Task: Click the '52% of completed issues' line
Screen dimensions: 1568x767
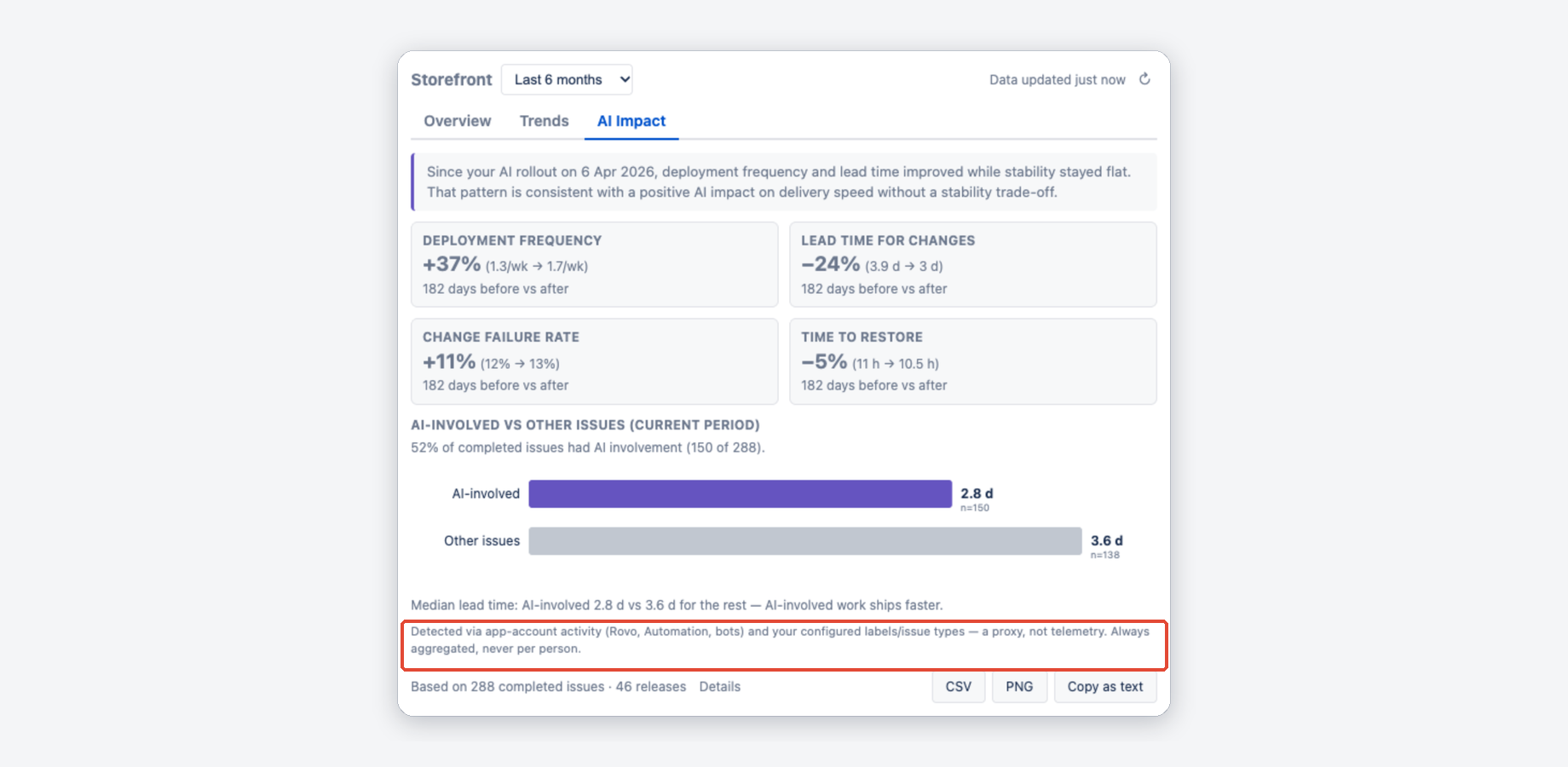Action: pyautogui.click(x=588, y=447)
